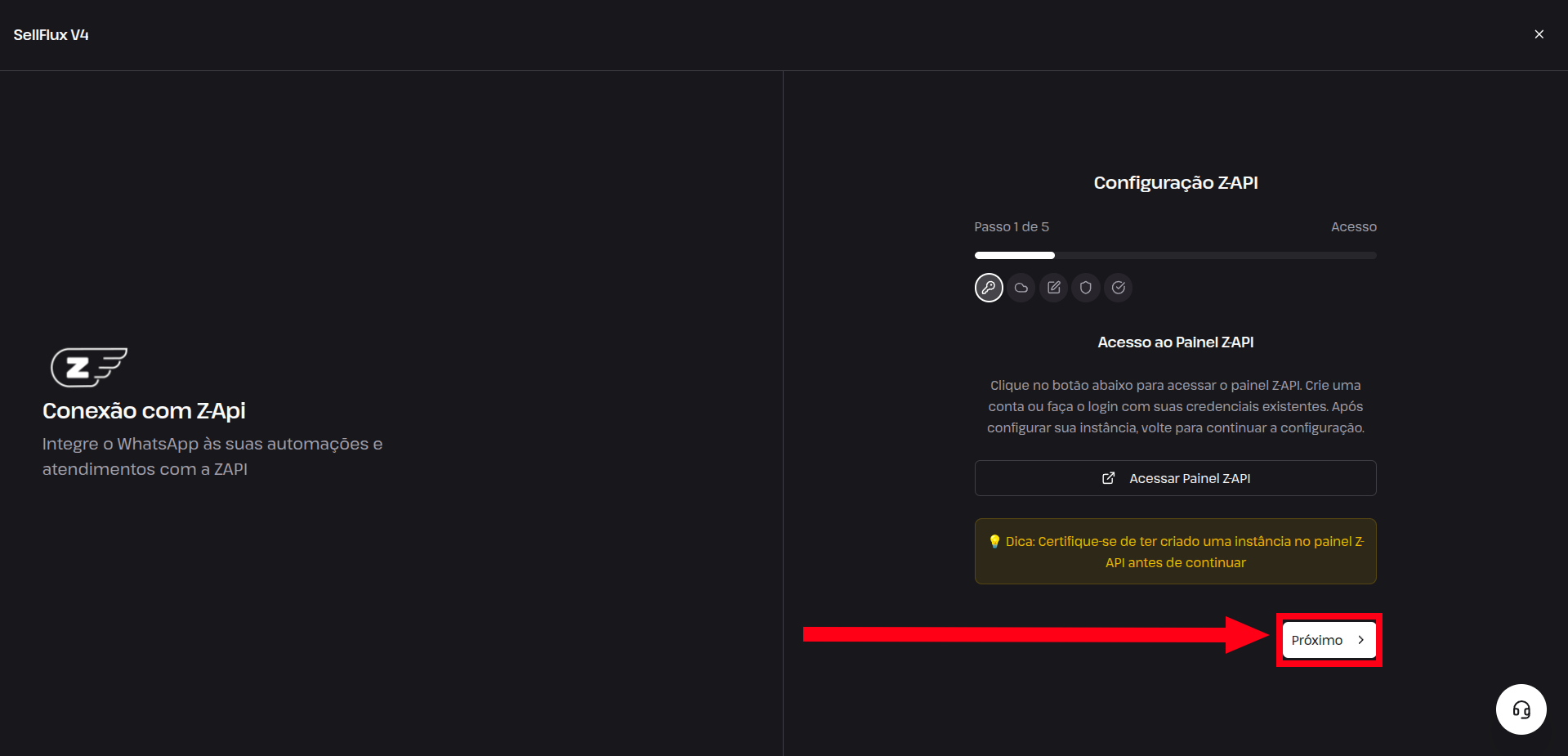Screen dimensions: 1568x756
Task: Click the 'Configuração Z-API' heading
Action: click(x=1176, y=183)
